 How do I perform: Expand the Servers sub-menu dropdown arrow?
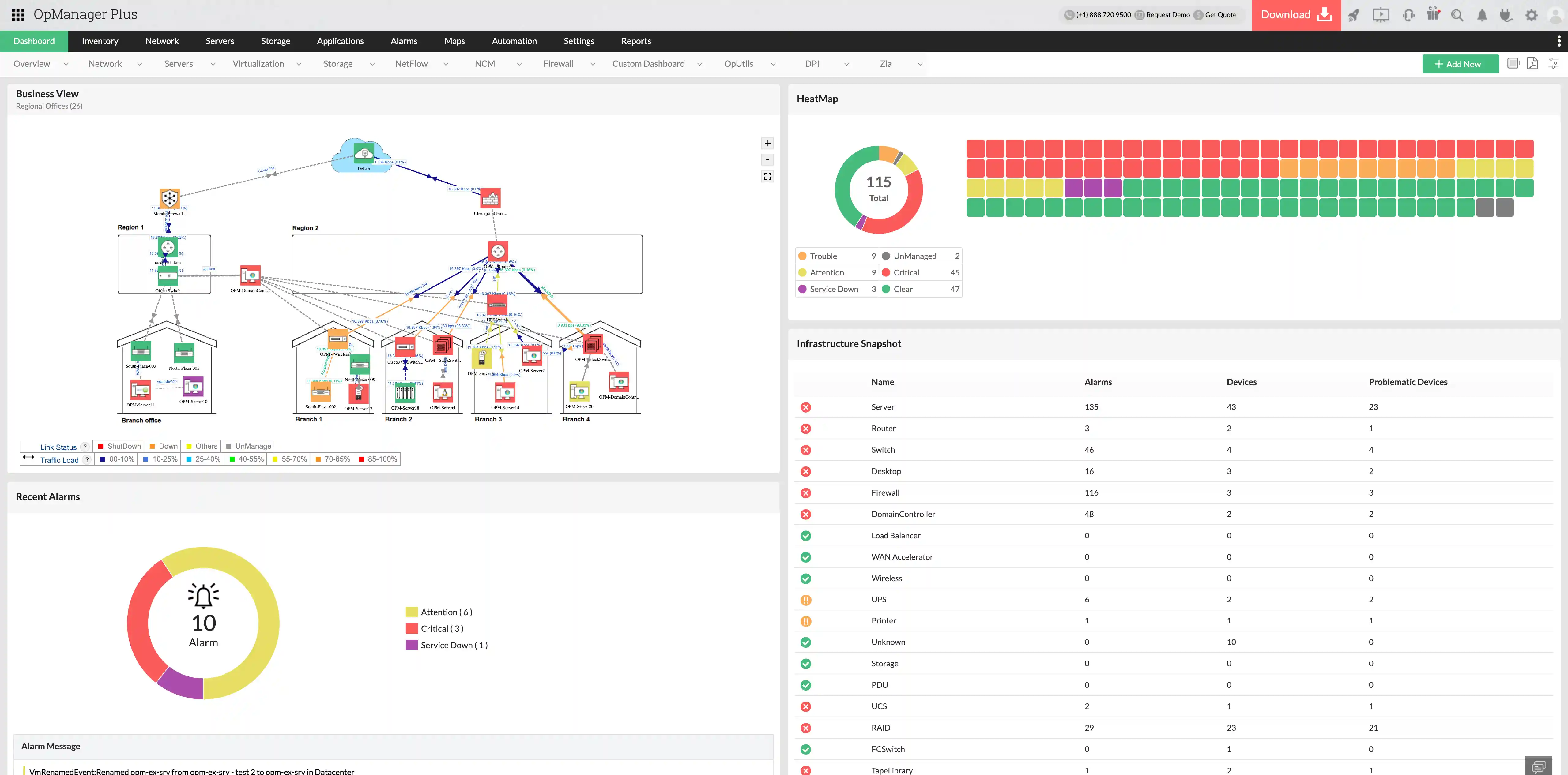point(213,64)
